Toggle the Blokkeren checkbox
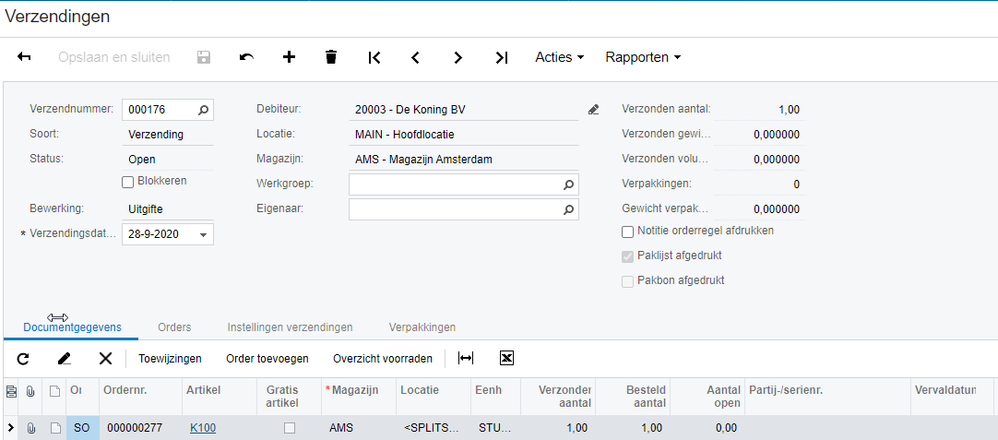This screenshot has height=440, width=998. pyautogui.click(x=128, y=181)
